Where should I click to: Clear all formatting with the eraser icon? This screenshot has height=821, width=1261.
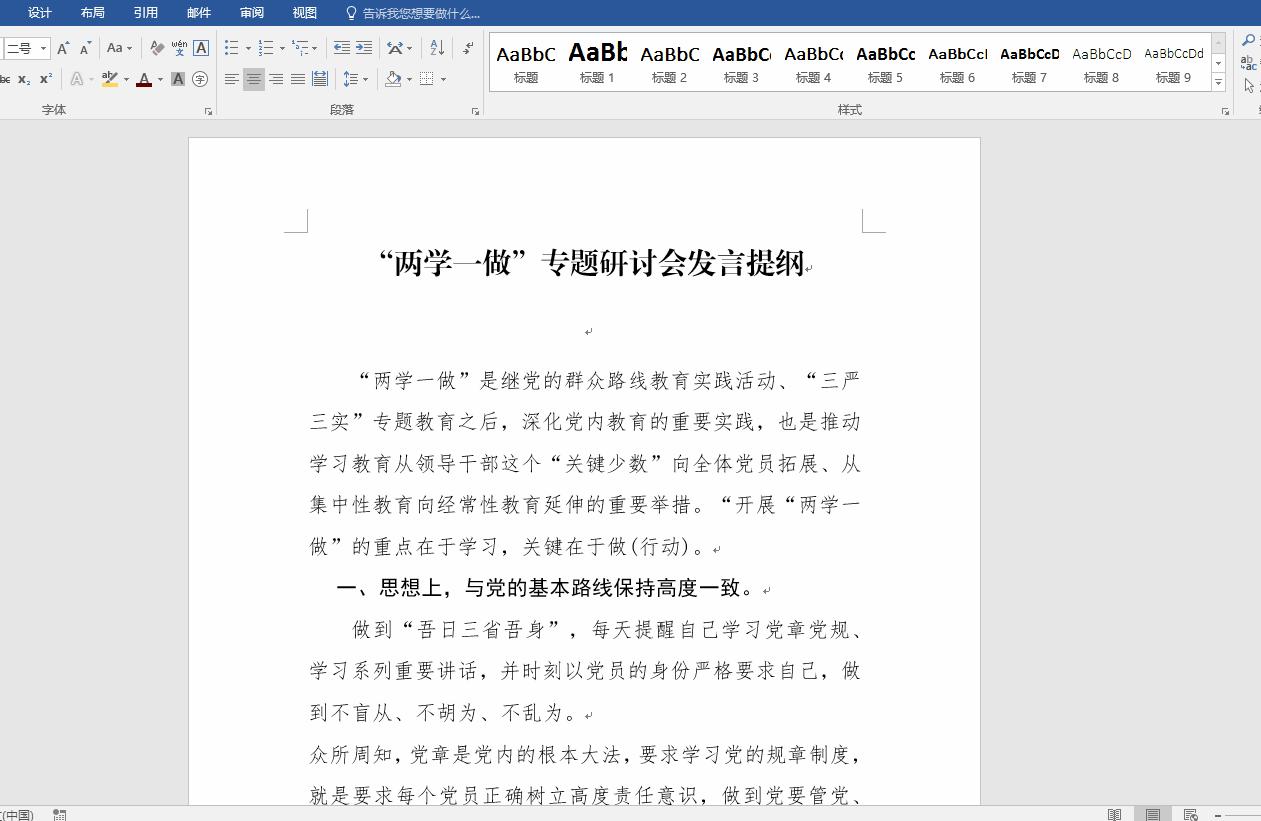pyautogui.click(x=158, y=49)
